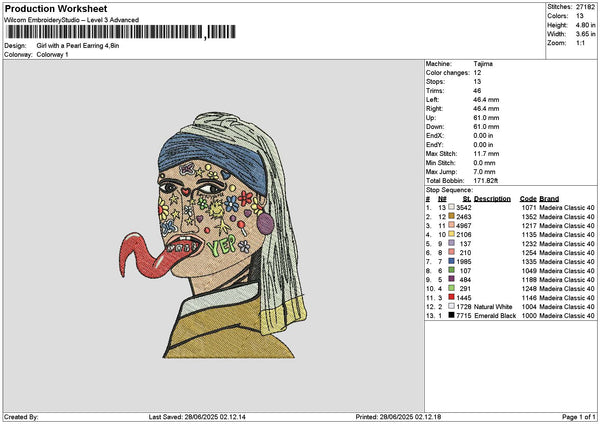Select design name Girl with a Pearl Earring
Image resolution: width=600 pixels, height=424 pixels.
pos(78,46)
